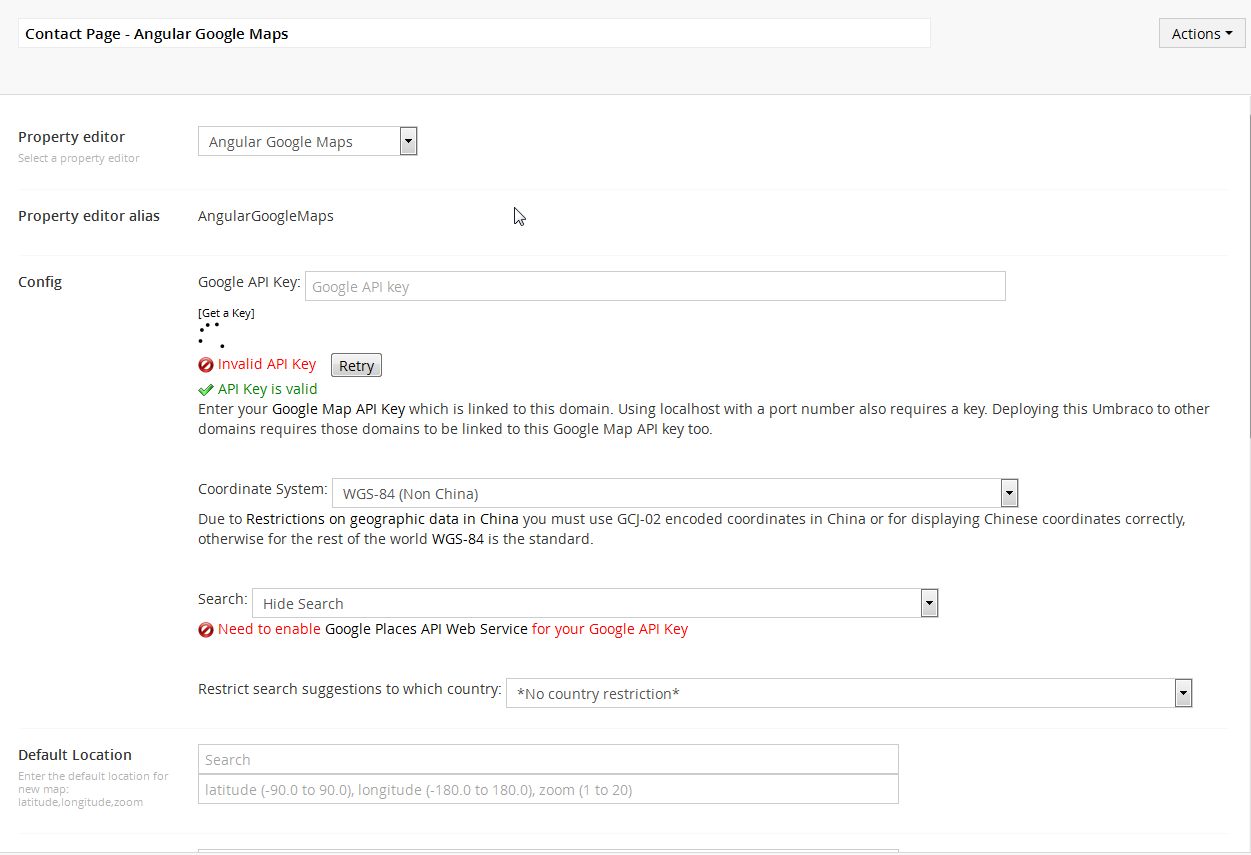Expand the country restriction dropdown
The height and width of the screenshot is (855, 1251).
tap(849, 693)
